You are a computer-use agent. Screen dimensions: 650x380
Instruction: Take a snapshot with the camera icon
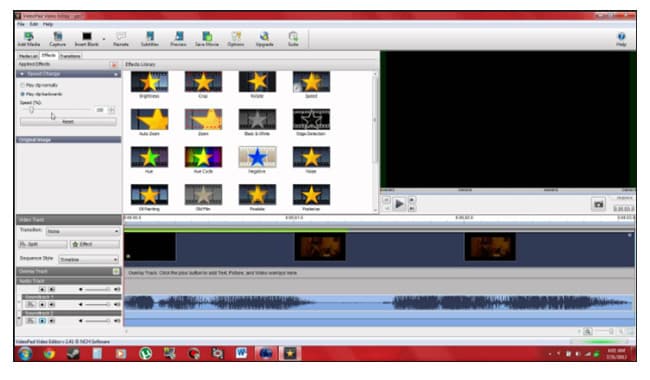click(598, 204)
